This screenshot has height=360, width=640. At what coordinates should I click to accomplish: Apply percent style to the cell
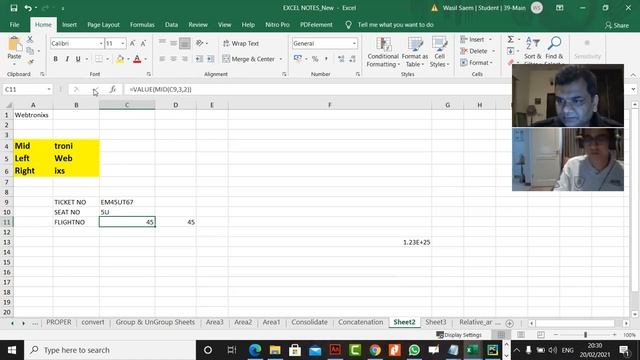click(x=315, y=59)
